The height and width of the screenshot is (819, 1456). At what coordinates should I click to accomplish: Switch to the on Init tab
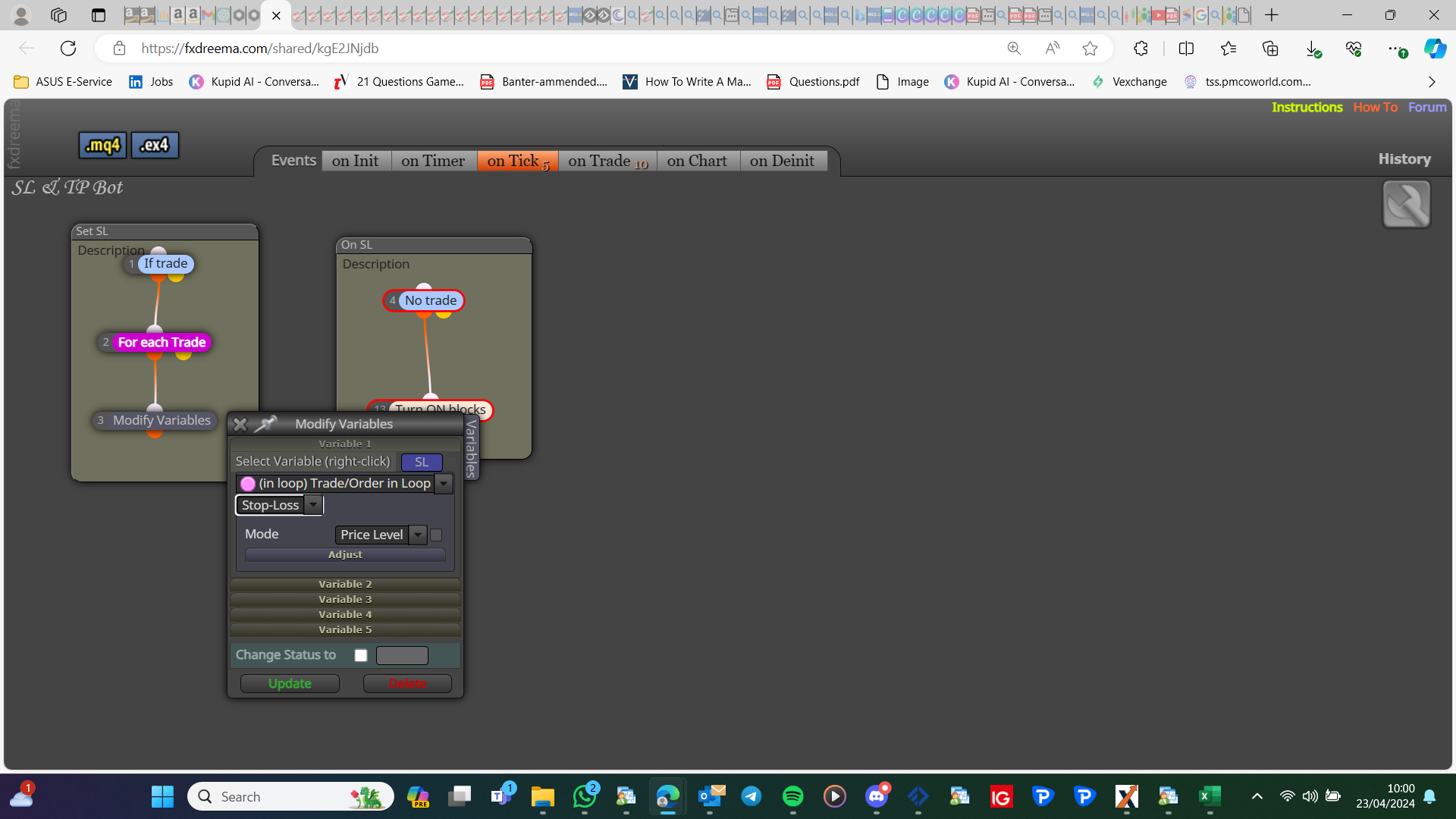356,161
